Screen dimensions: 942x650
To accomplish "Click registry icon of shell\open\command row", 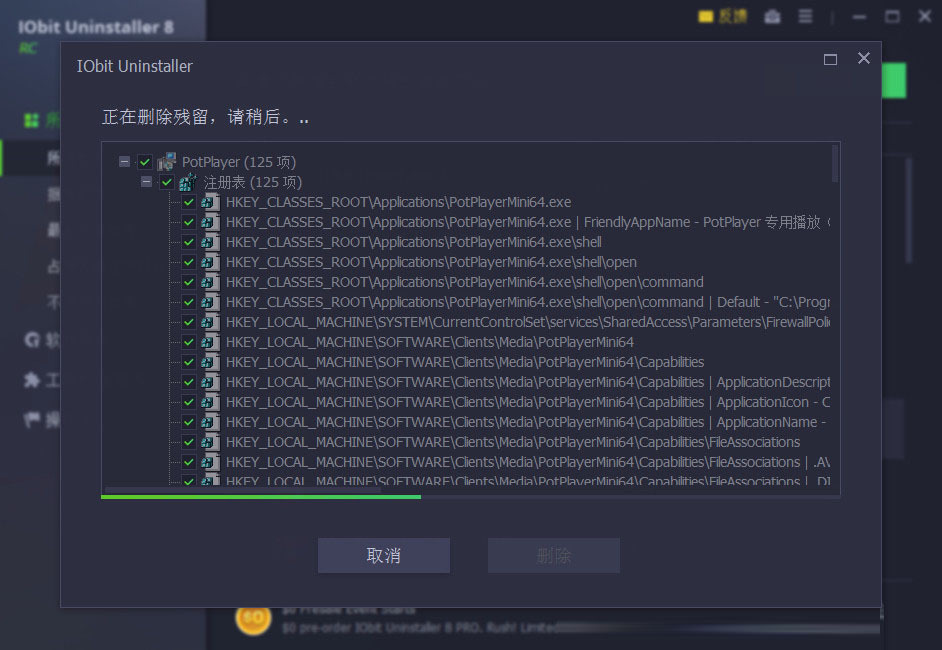I will (x=210, y=282).
